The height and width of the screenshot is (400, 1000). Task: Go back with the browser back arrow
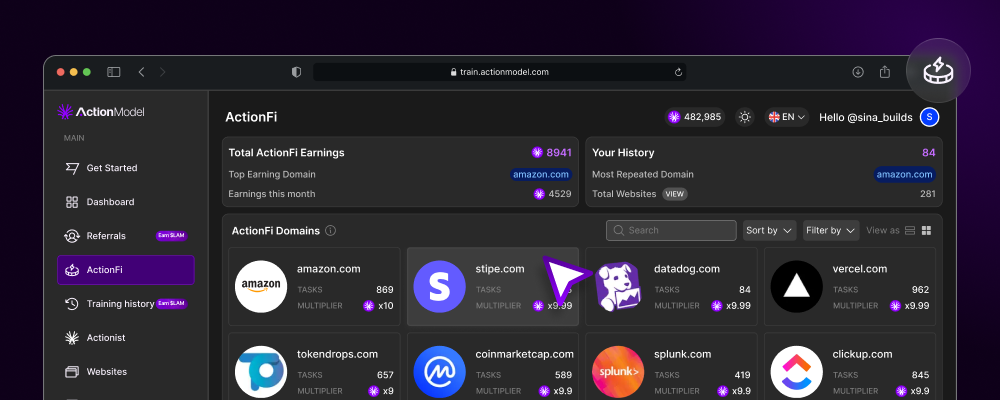pyautogui.click(x=142, y=72)
